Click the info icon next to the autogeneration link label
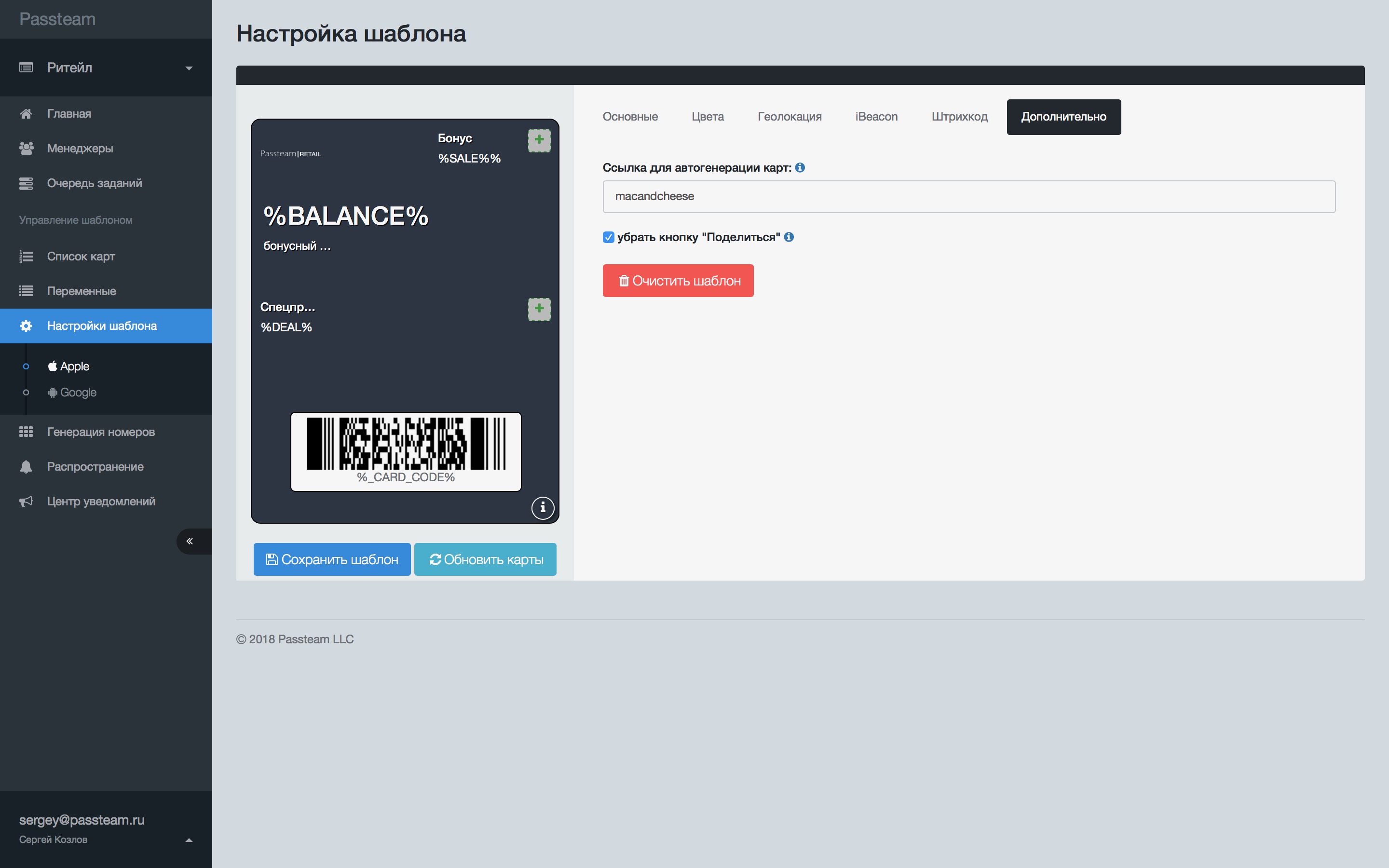This screenshot has width=1389, height=868. click(x=800, y=168)
